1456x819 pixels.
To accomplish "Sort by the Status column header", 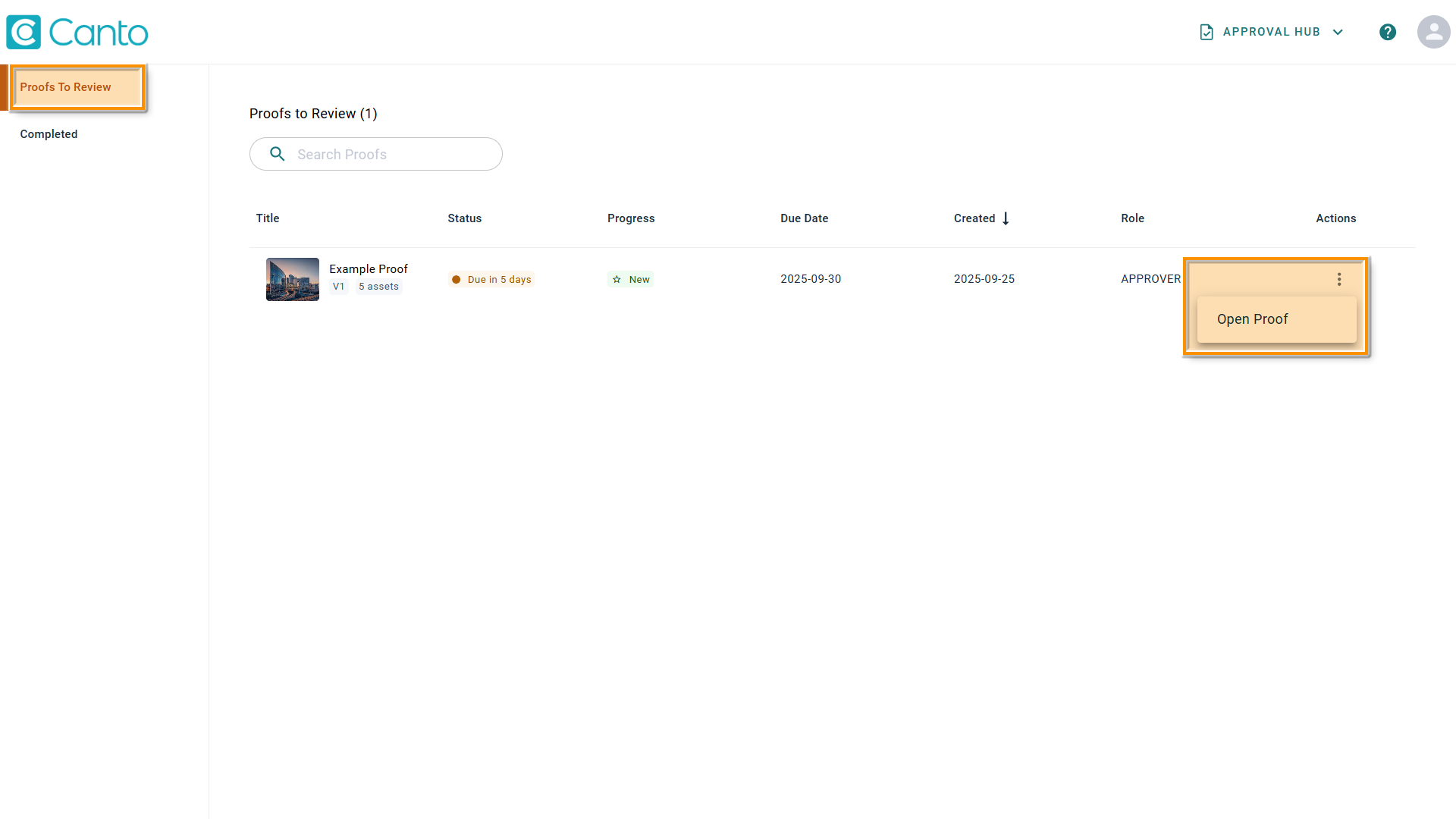I will [464, 218].
